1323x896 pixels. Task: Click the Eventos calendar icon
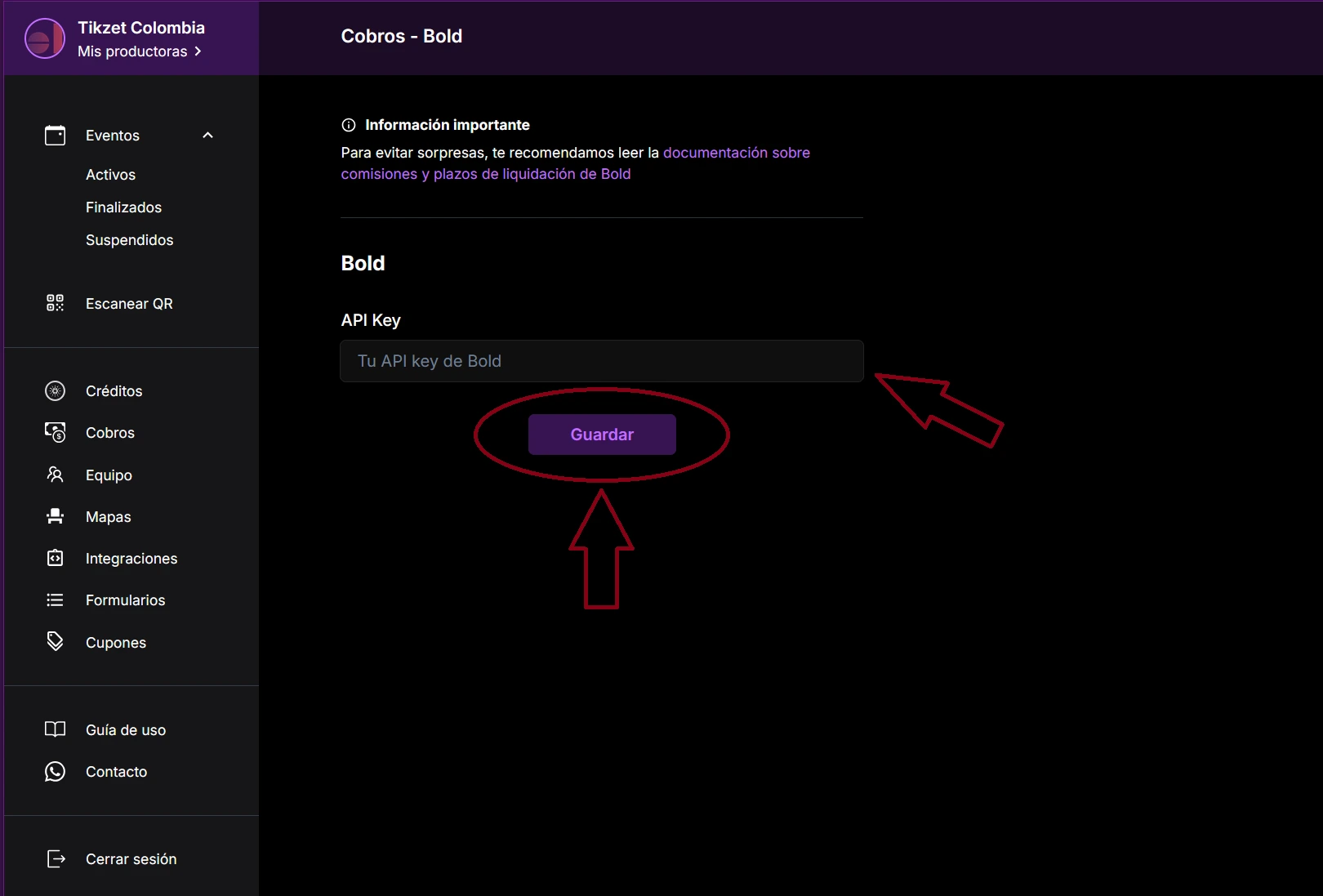tap(55, 136)
